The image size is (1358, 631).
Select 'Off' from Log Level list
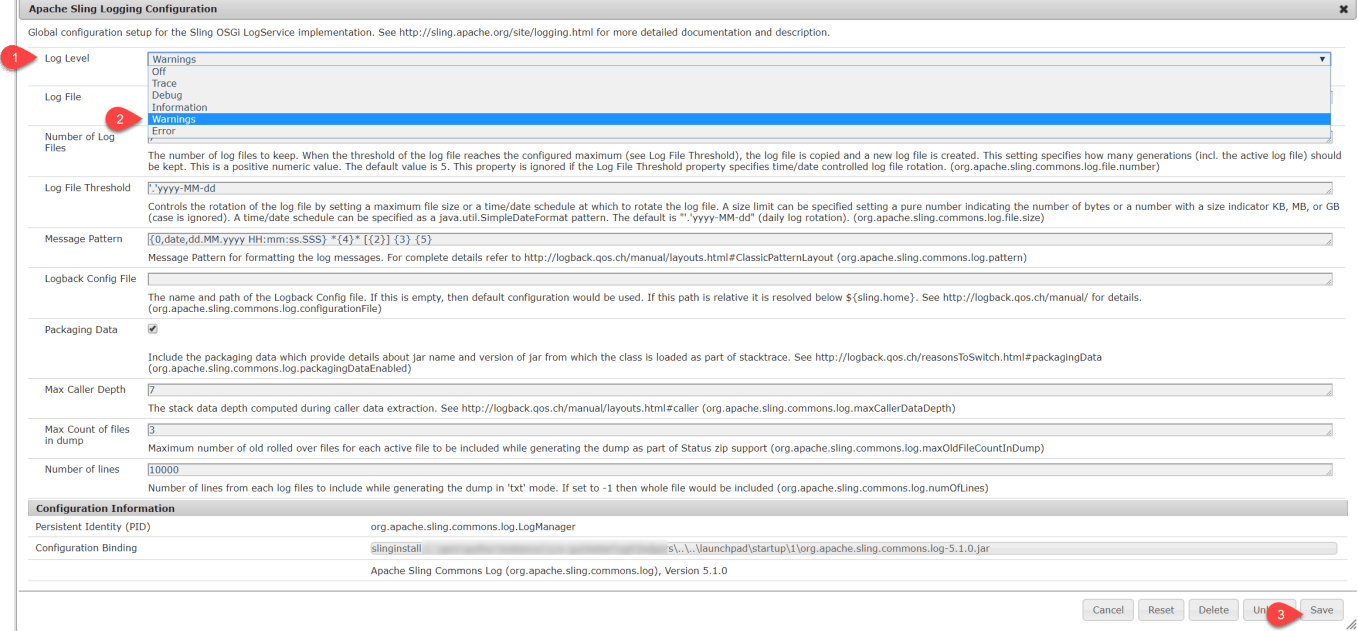(x=159, y=72)
